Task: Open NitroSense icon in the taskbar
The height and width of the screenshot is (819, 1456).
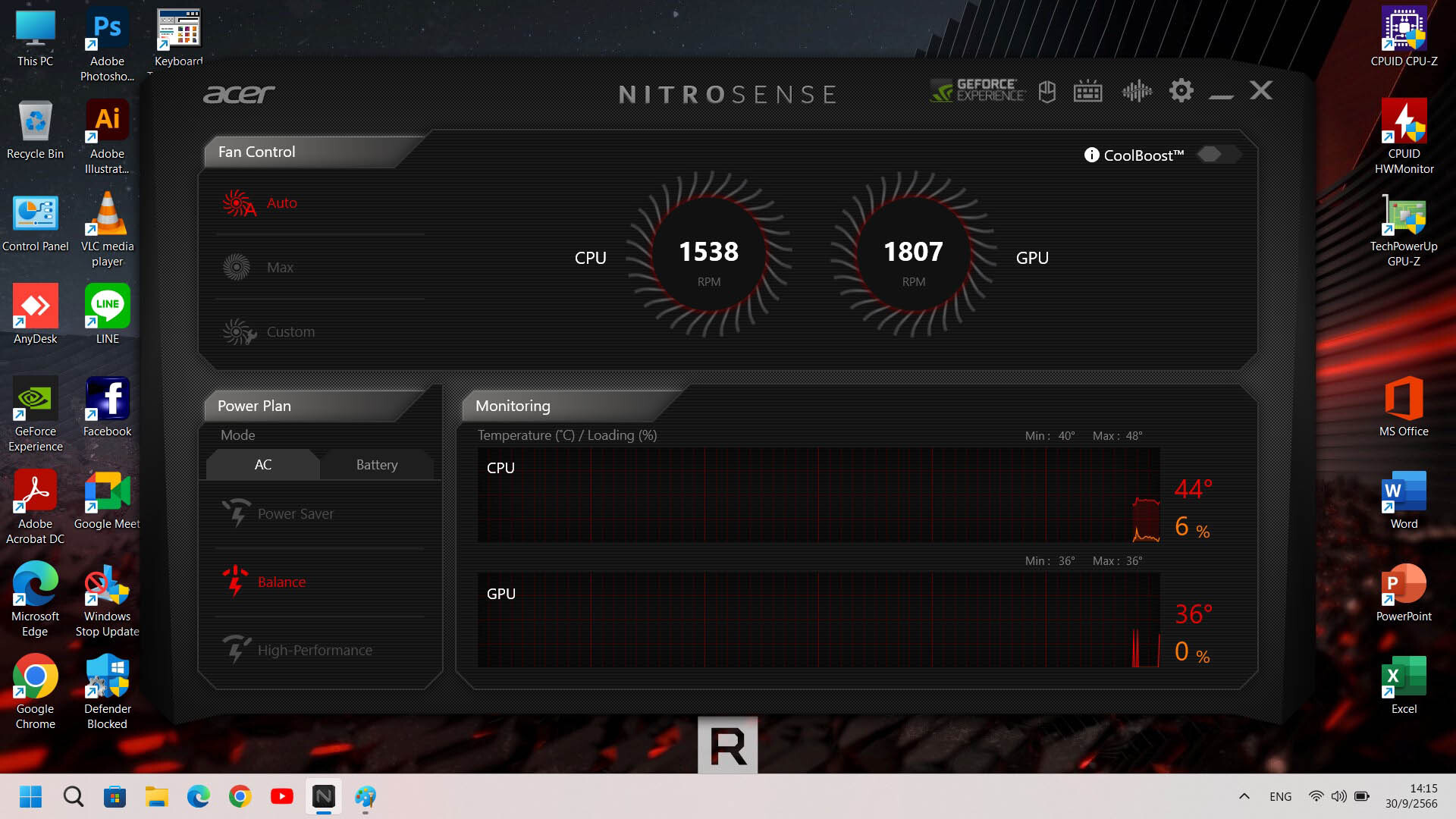Action: (323, 796)
